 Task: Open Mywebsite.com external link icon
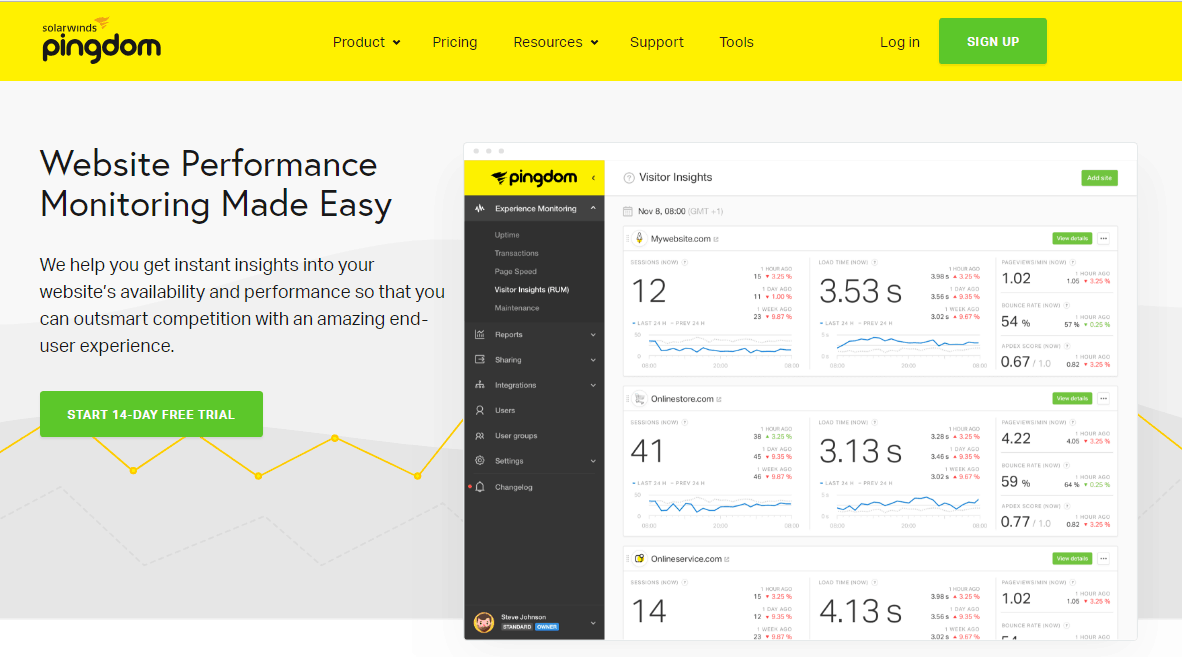click(716, 240)
